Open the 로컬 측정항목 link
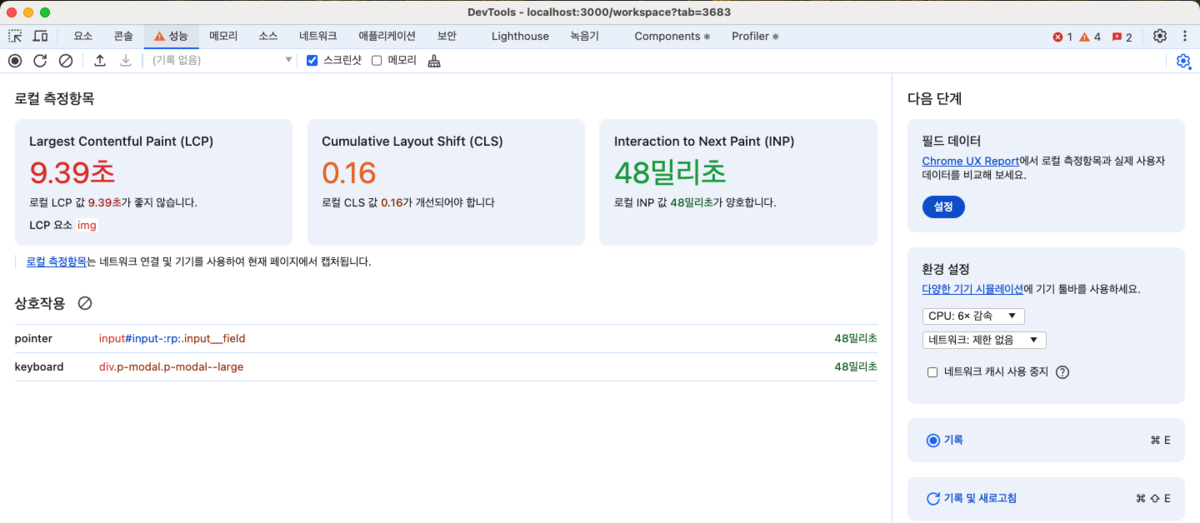This screenshot has width=1200, height=523. (56, 261)
